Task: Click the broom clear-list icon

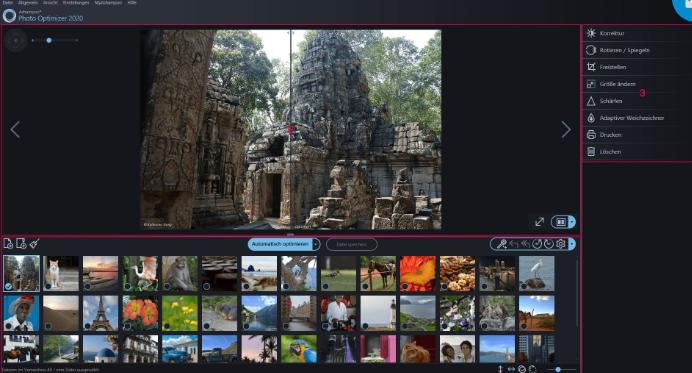Action: (x=34, y=244)
